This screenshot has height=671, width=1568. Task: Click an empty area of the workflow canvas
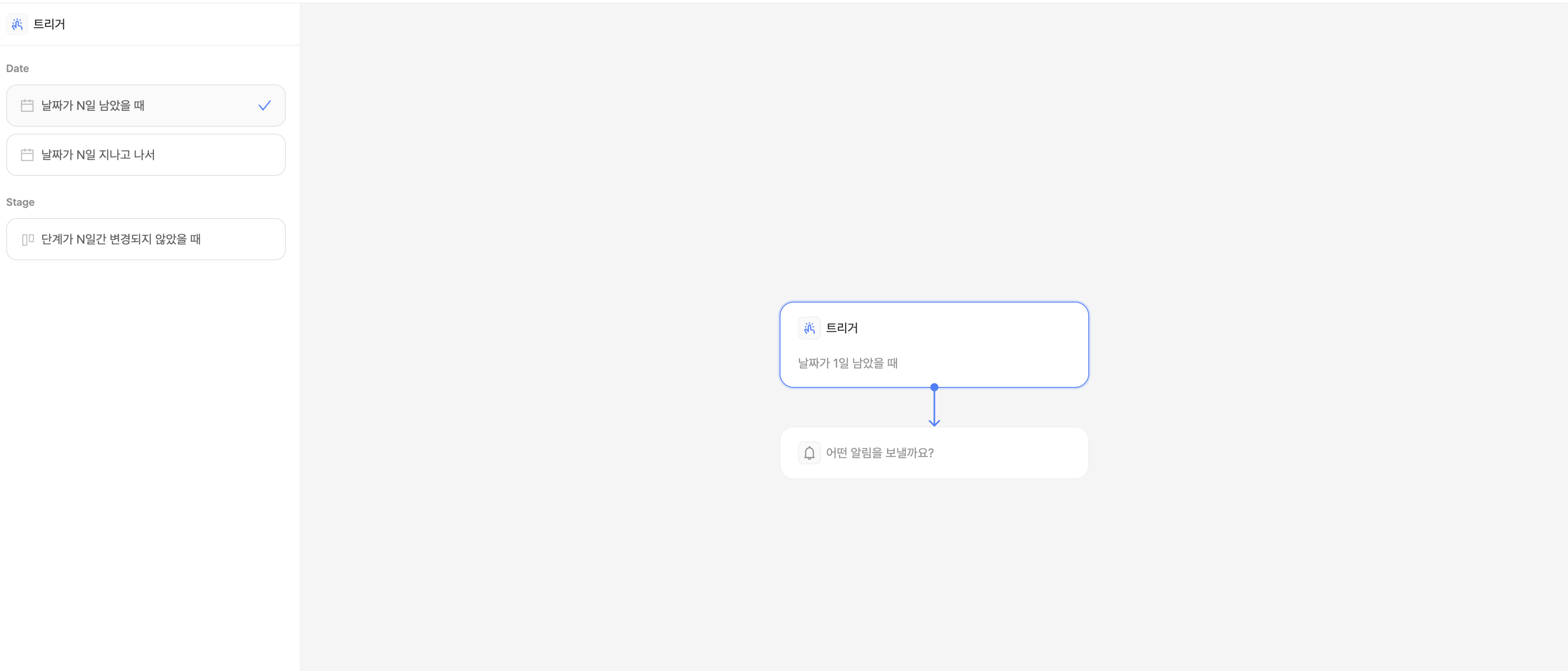[609, 183]
